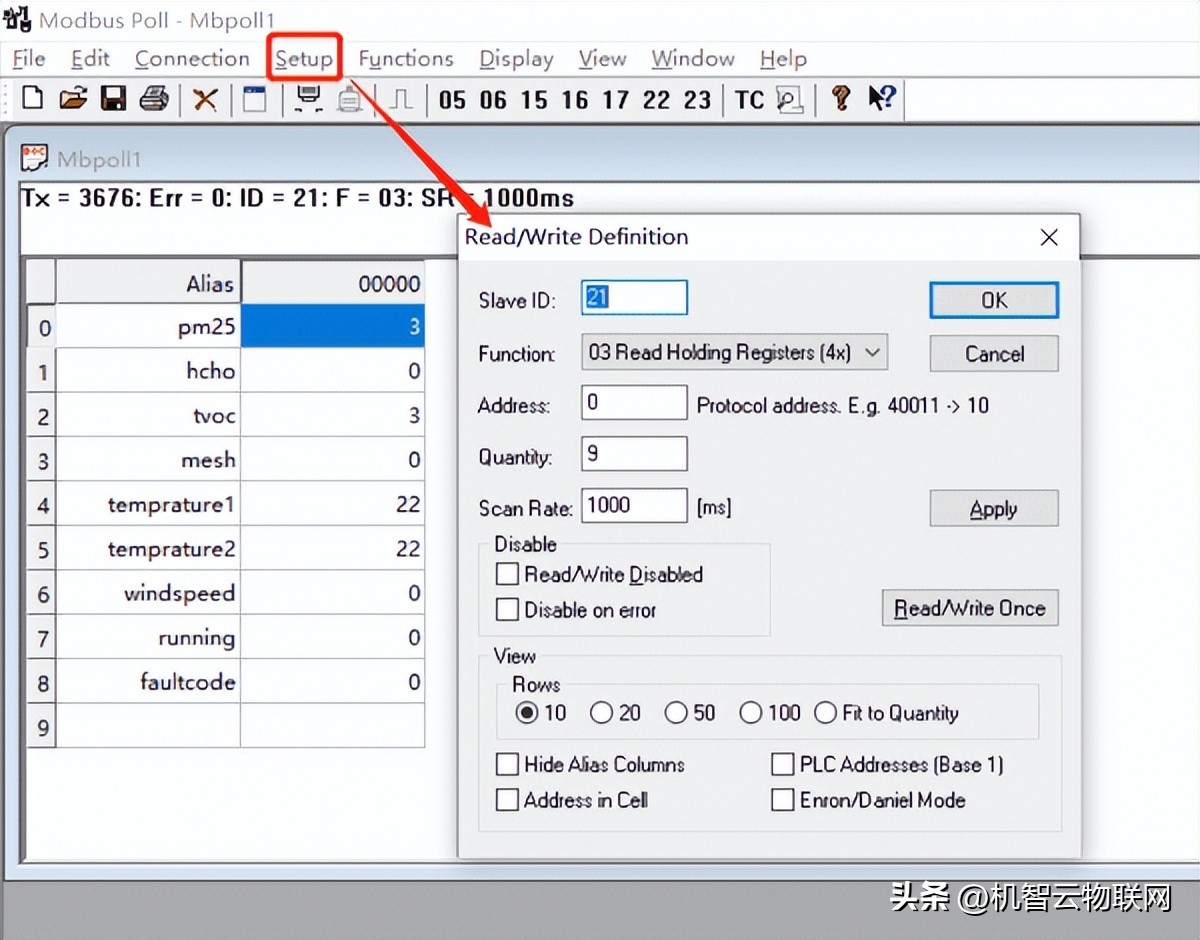The width and height of the screenshot is (1200, 940).
Task: Click the Alias column header
Action: (148, 283)
